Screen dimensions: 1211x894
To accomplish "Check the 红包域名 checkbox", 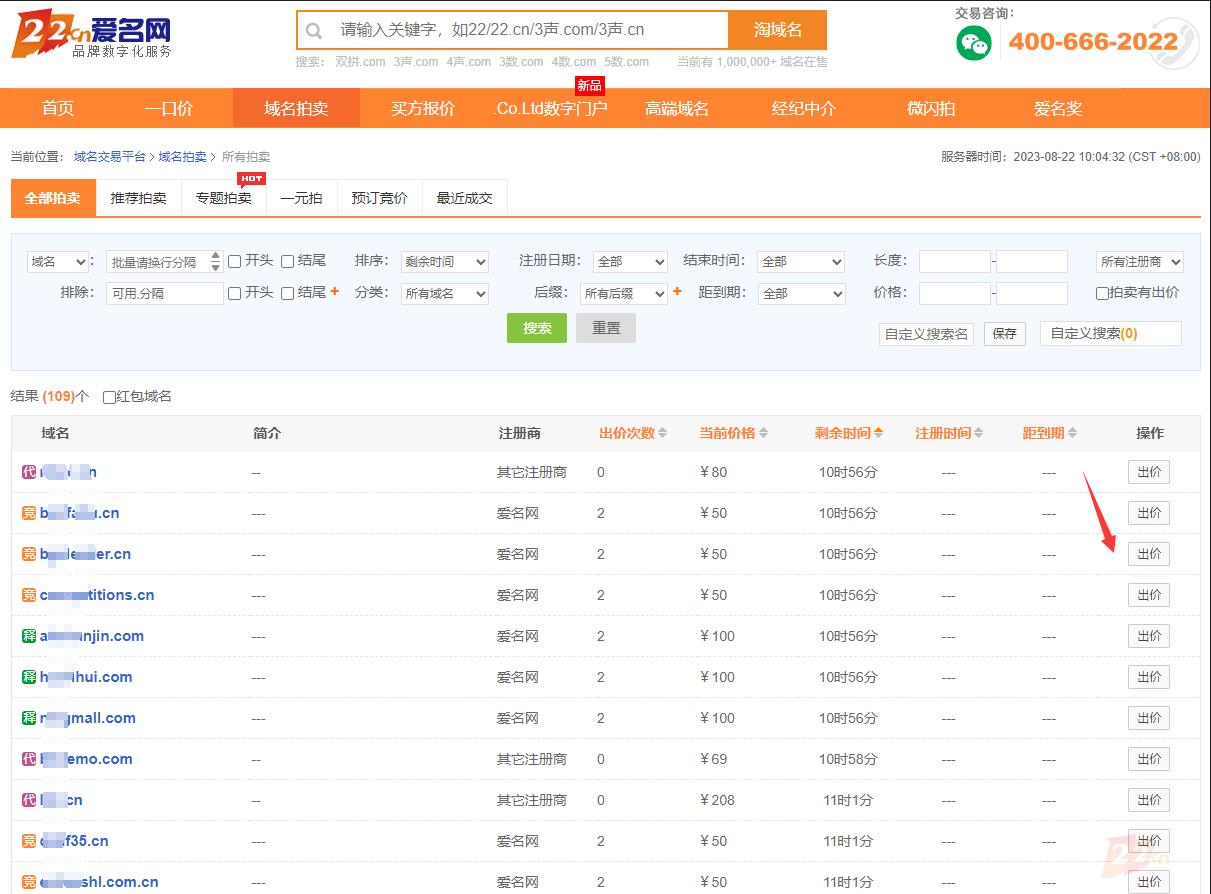I will 110,397.
